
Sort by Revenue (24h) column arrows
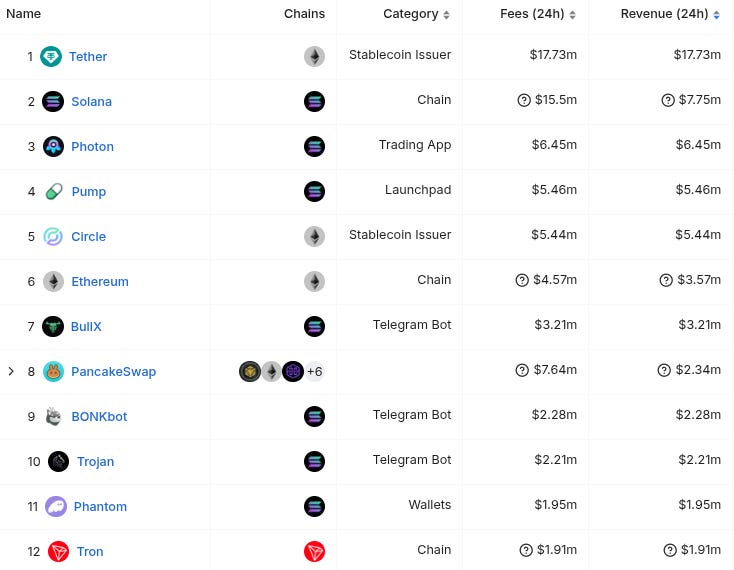(717, 15)
